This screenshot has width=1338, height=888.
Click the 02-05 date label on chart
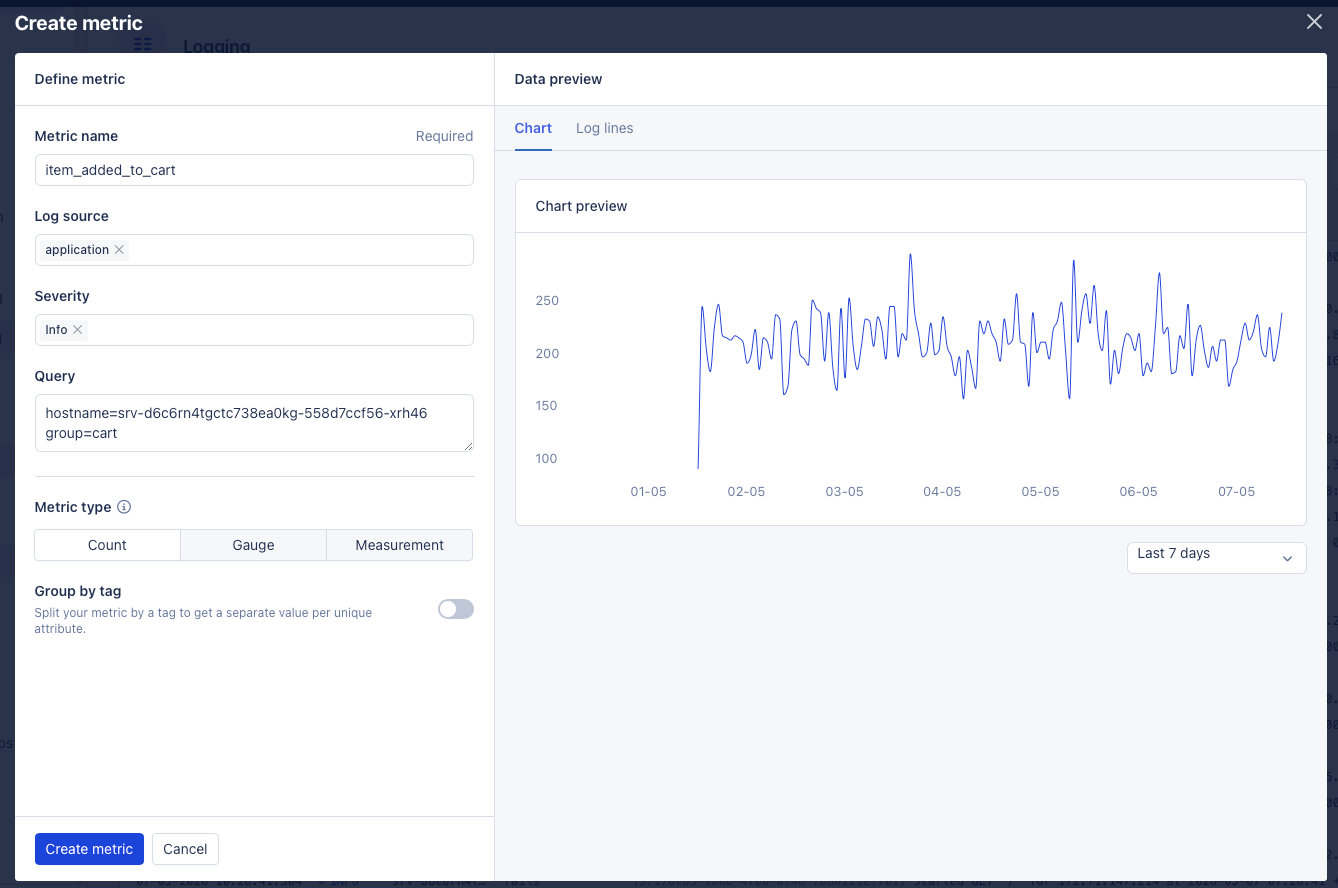tap(746, 492)
